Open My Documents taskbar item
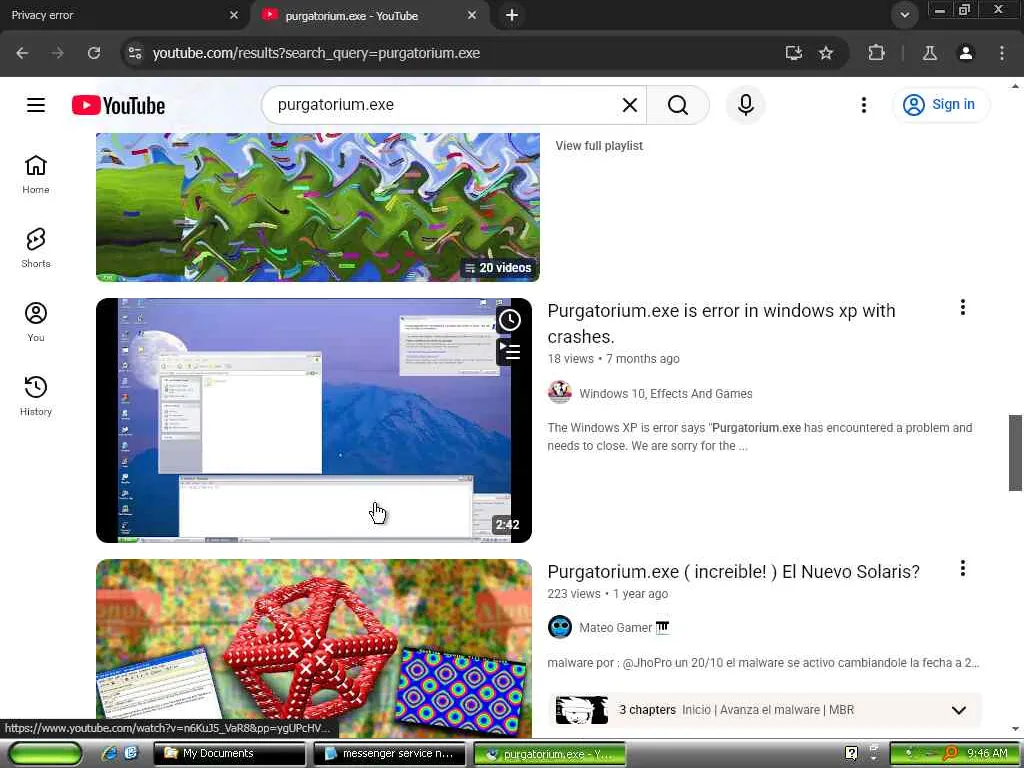Image resolution: width=1024 pixels, height=768 pixels. point(229,754)
